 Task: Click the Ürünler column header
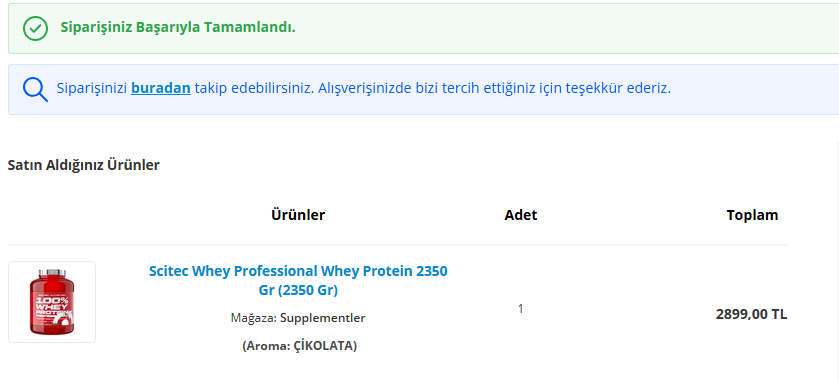[x=298, y=215]
